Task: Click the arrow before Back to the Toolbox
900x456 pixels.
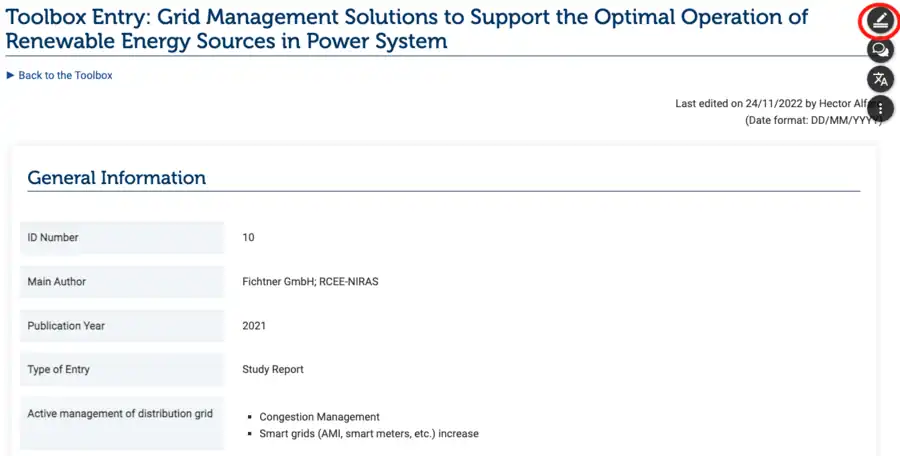Action: [11, 76]
